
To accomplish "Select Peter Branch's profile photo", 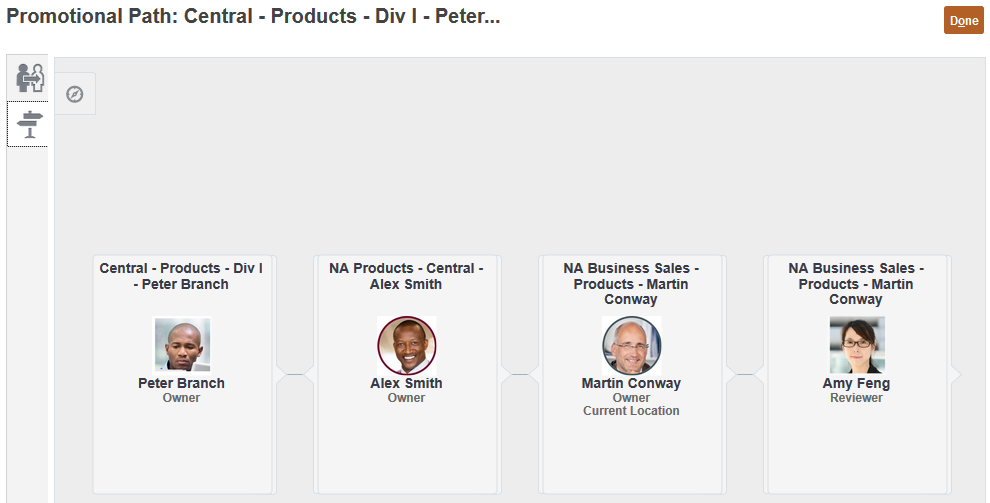I will coord(182,345).
